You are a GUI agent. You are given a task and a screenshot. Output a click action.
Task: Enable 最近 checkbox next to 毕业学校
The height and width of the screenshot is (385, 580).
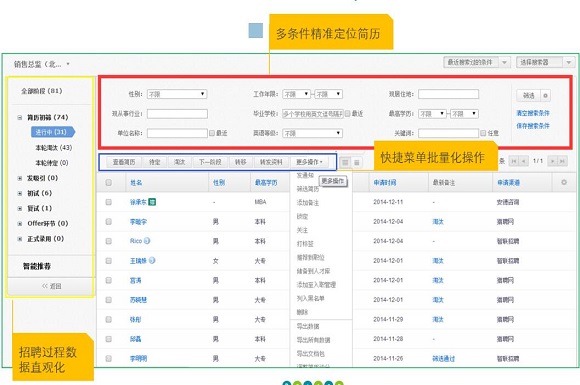pos(347,114)
